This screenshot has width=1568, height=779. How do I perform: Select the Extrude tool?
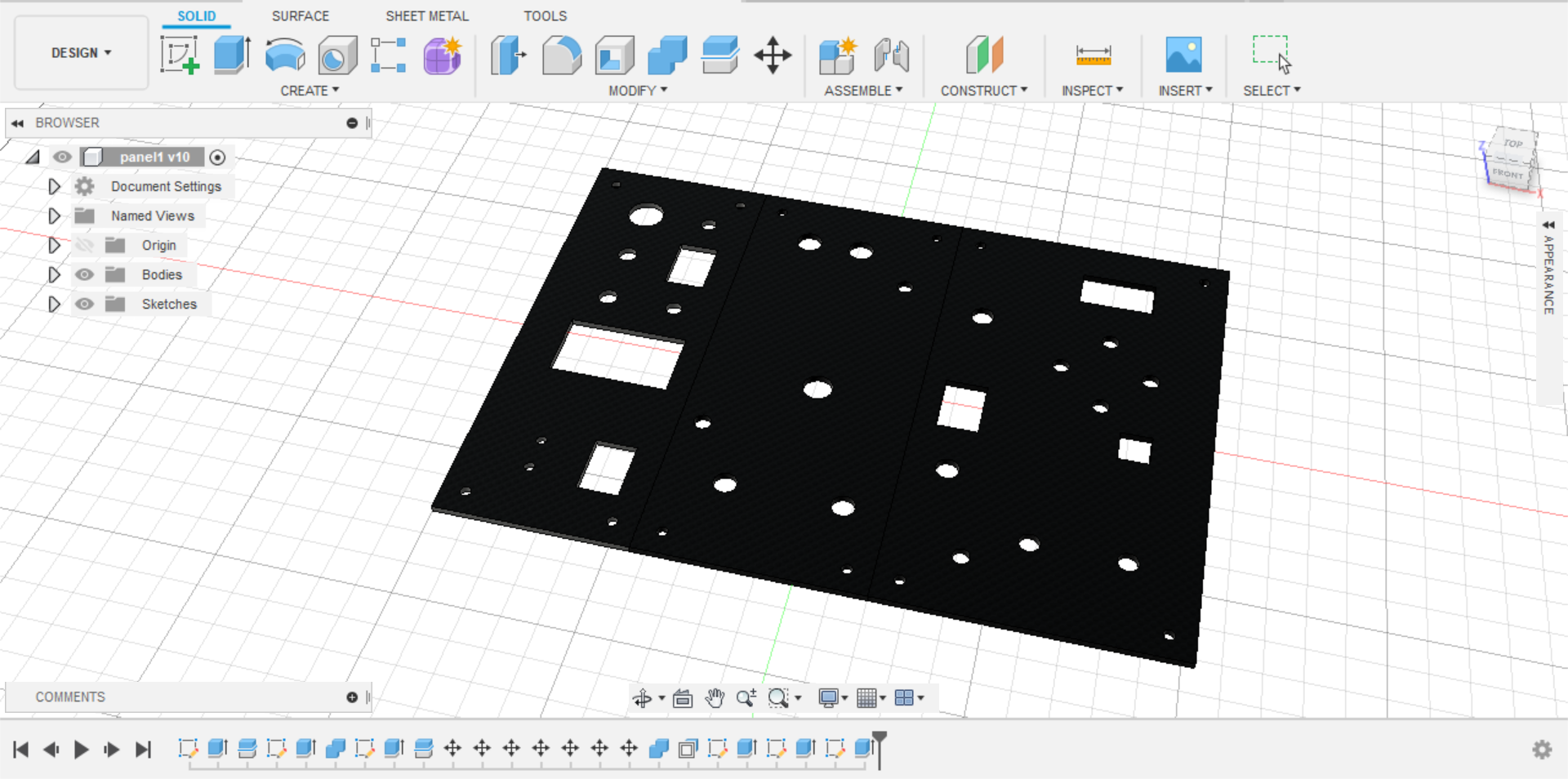[233, 56]
